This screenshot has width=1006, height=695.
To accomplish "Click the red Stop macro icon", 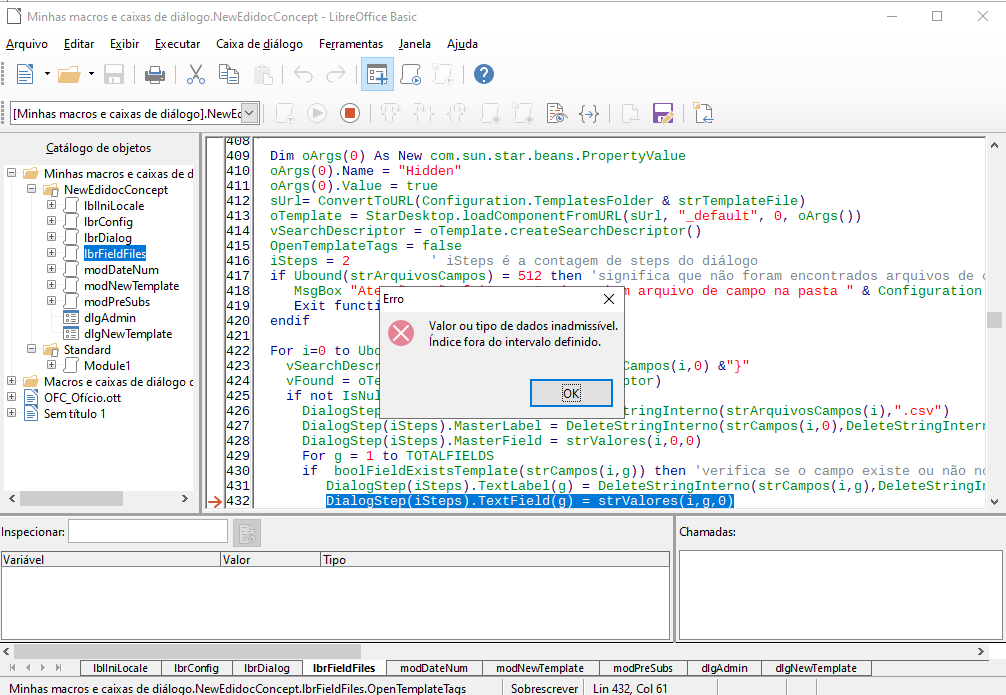I will click(350, 114).
